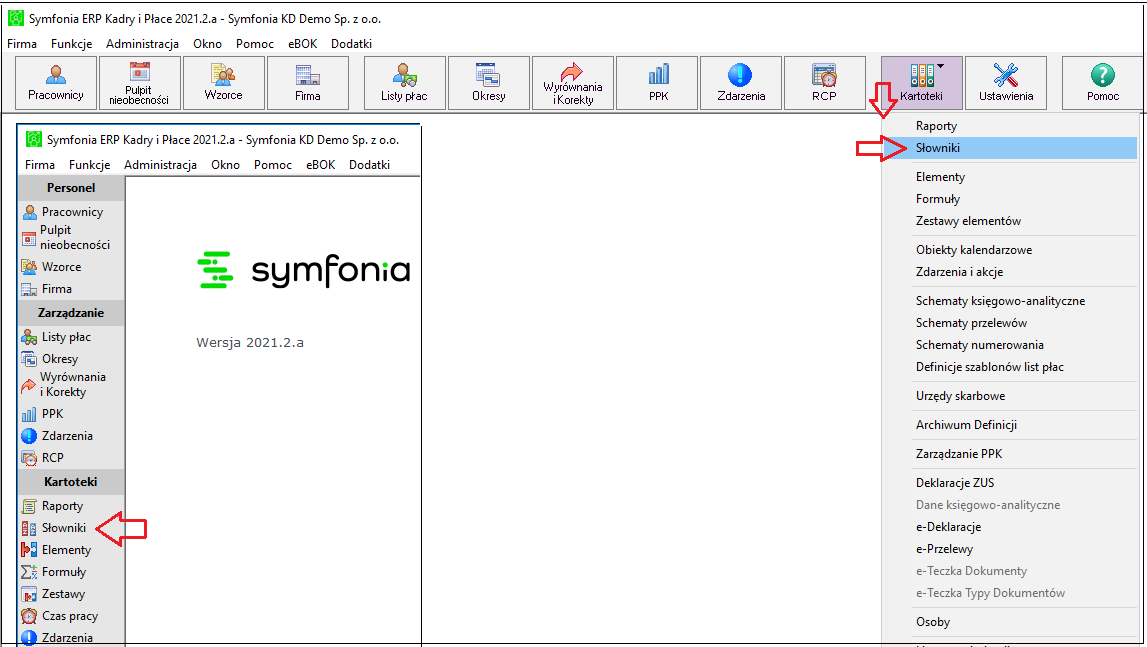Collapse the Personel sidebar group header

71,188
